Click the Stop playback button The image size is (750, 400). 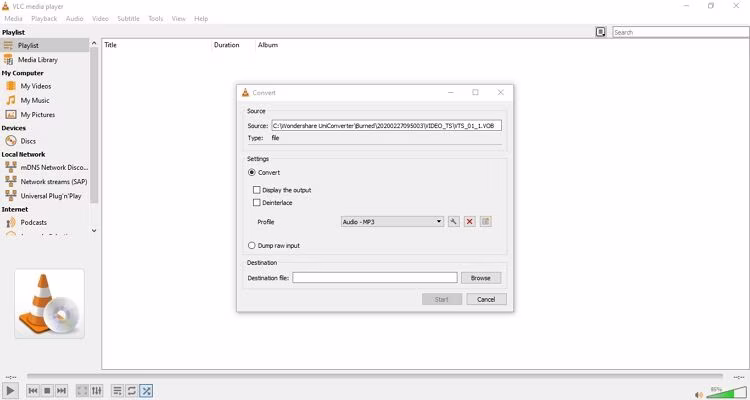click(x=47, y=391)
